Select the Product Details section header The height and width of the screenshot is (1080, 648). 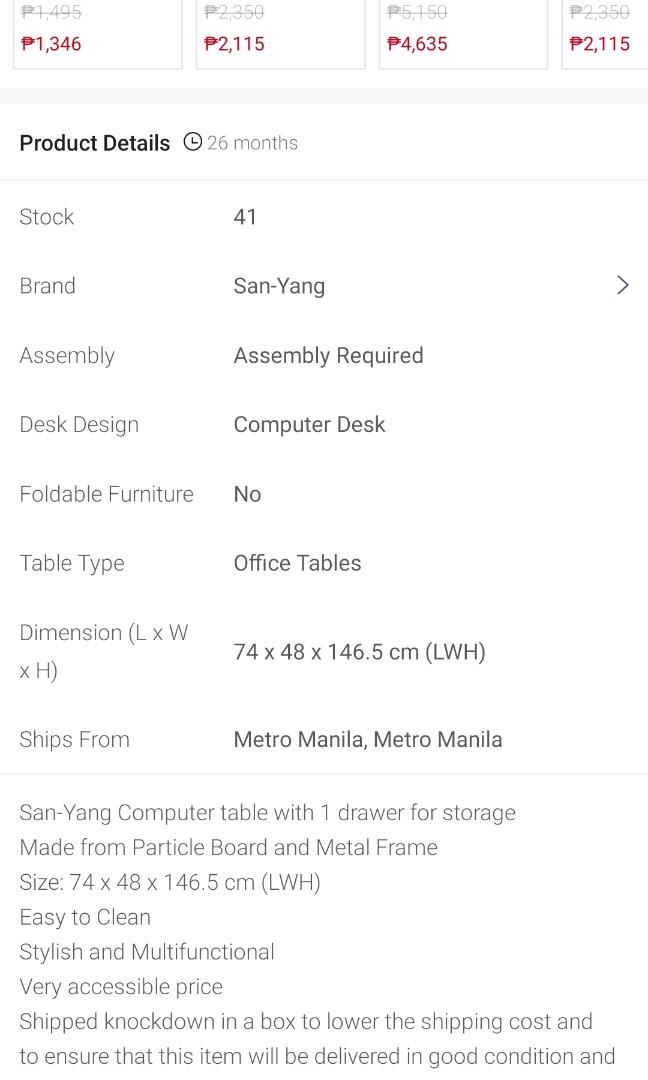(x=94, y=142)
